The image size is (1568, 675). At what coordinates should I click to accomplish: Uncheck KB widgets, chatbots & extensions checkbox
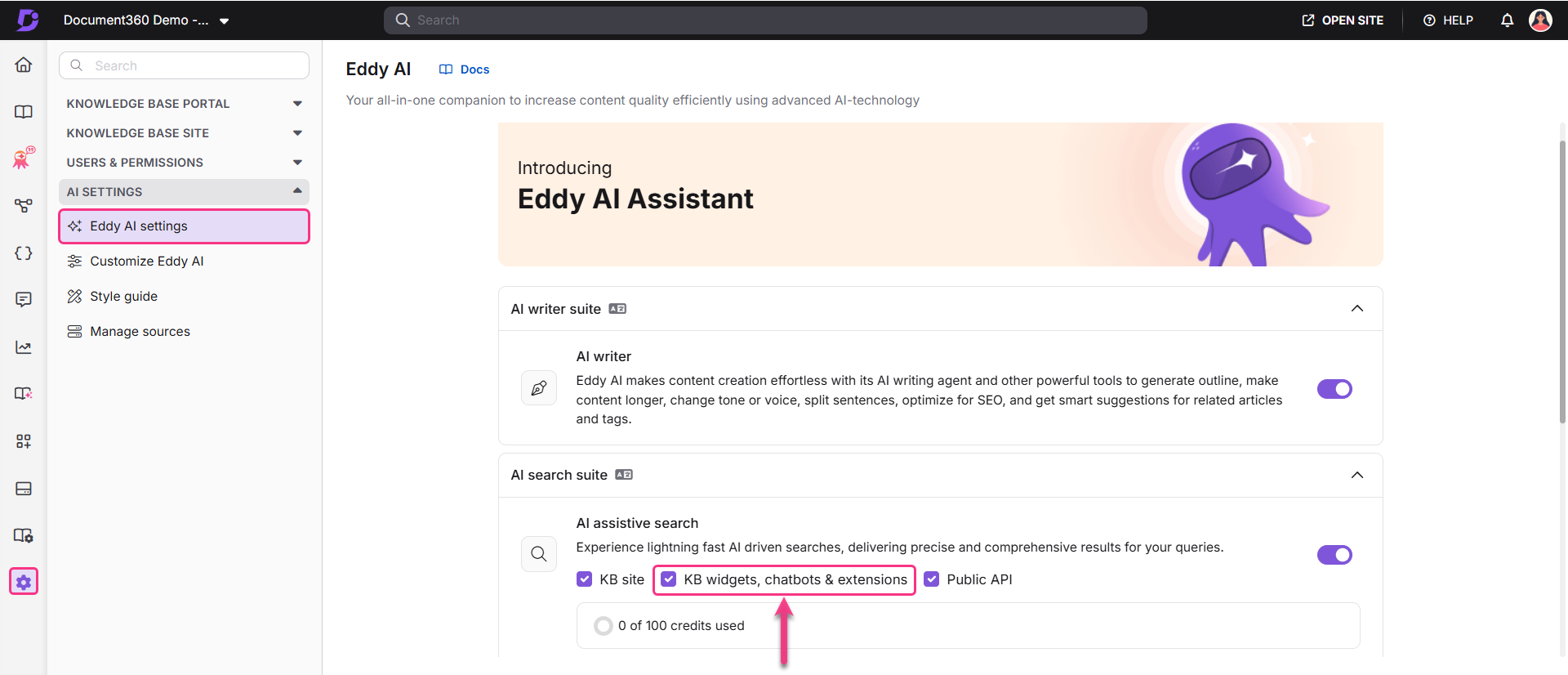click(x=668, y=579)
